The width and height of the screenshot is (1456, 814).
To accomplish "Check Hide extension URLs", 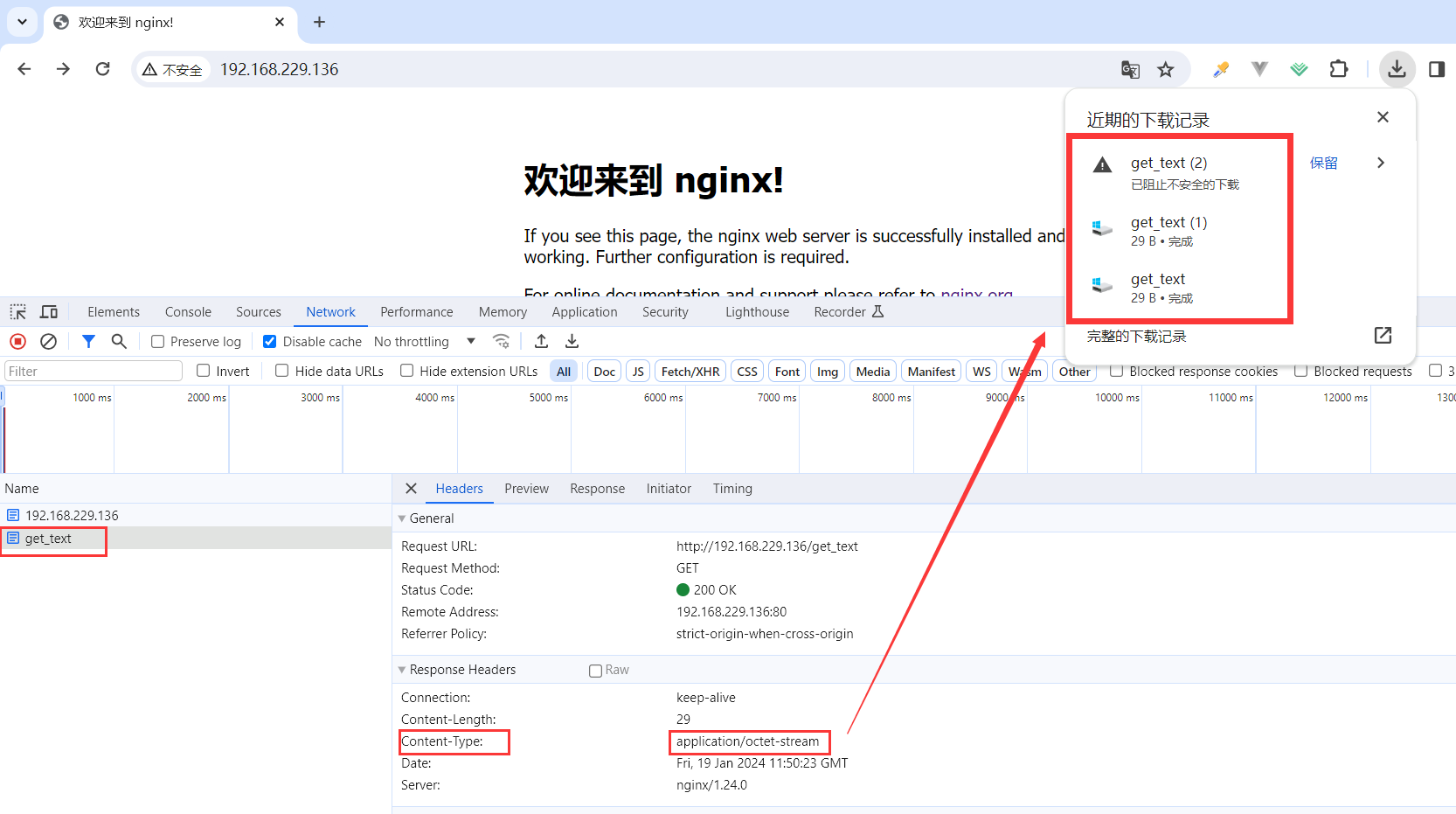I will click(406, 371).
